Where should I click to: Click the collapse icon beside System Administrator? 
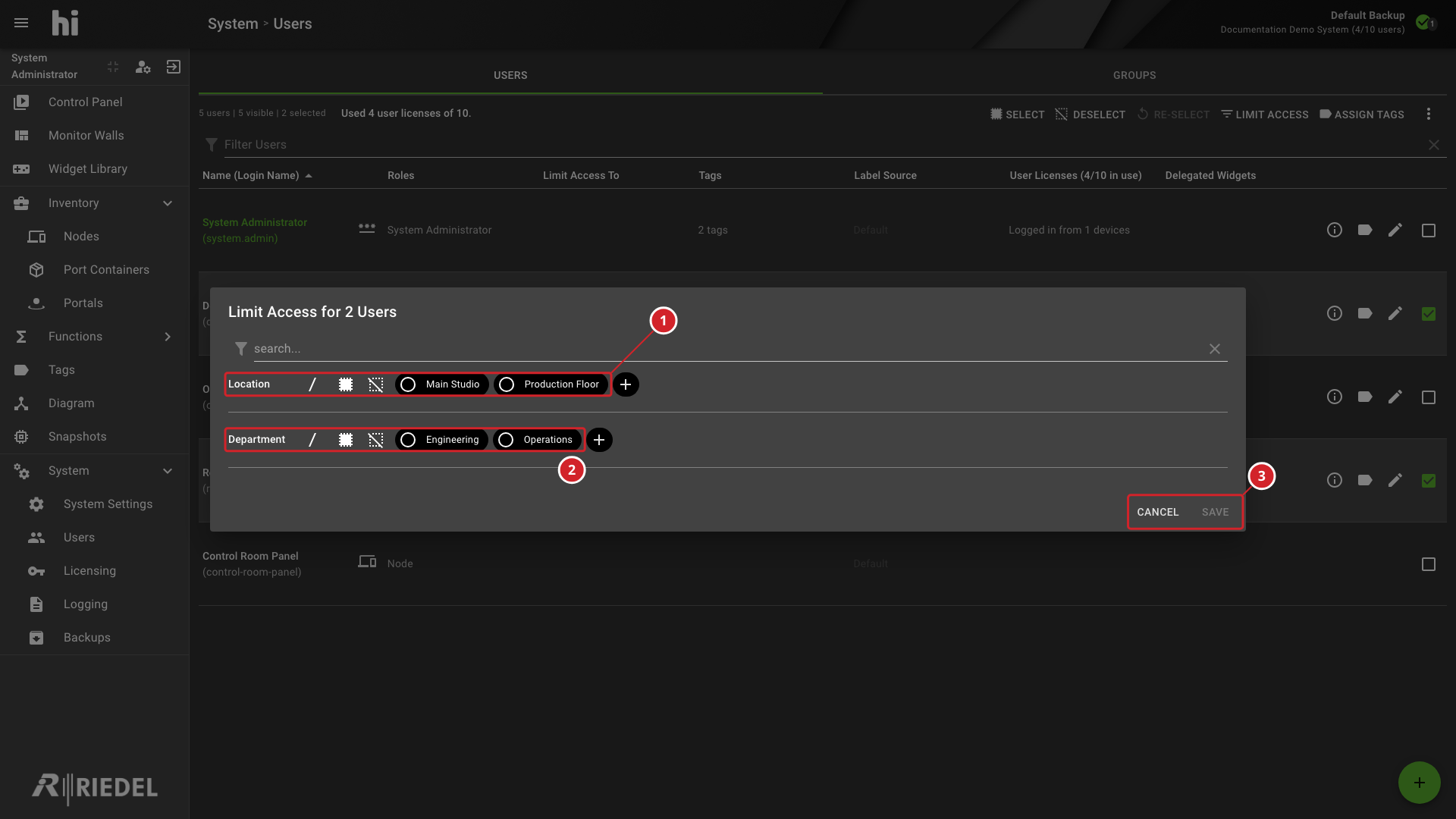113,67
